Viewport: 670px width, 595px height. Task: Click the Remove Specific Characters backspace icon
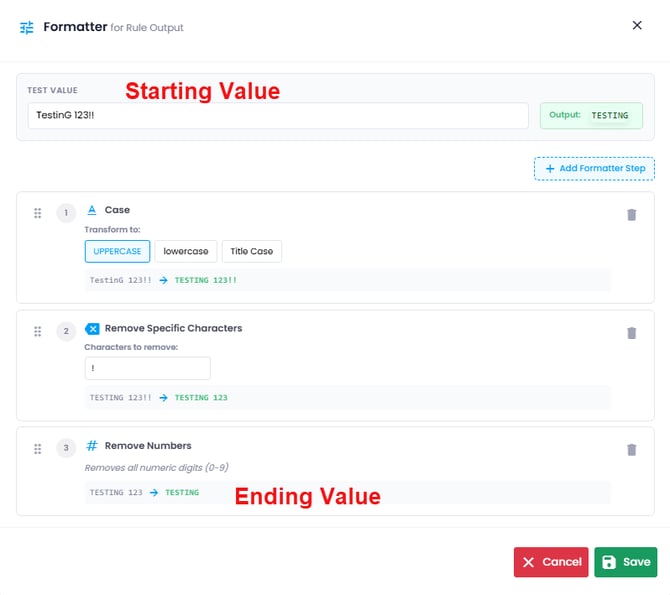(92, 328)
